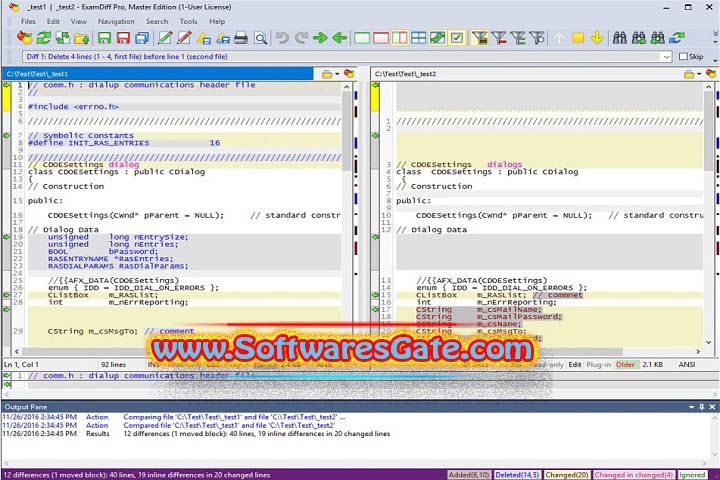
Task: Go to next difference with green right arrow
Action: click(320, 38)
